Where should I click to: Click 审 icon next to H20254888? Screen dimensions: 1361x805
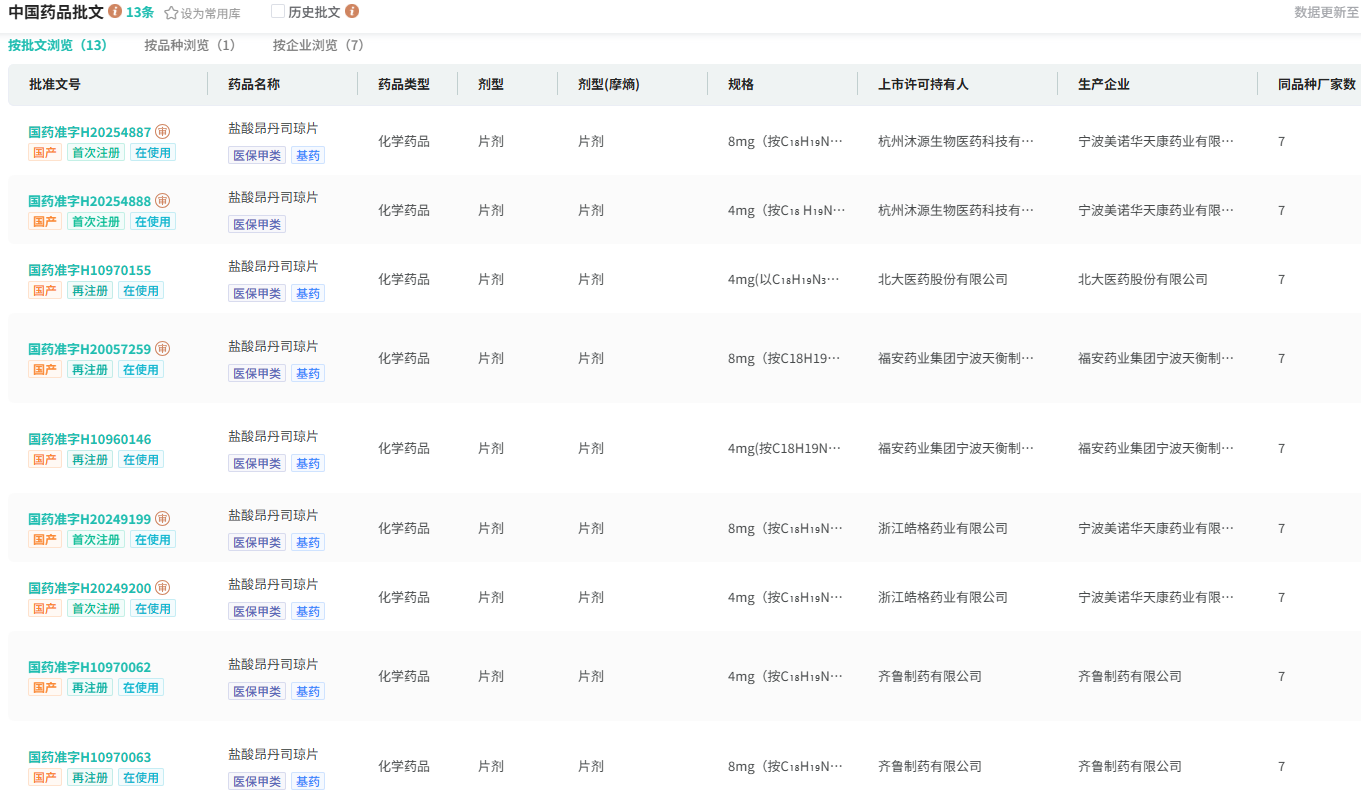[x=162, y=201]
